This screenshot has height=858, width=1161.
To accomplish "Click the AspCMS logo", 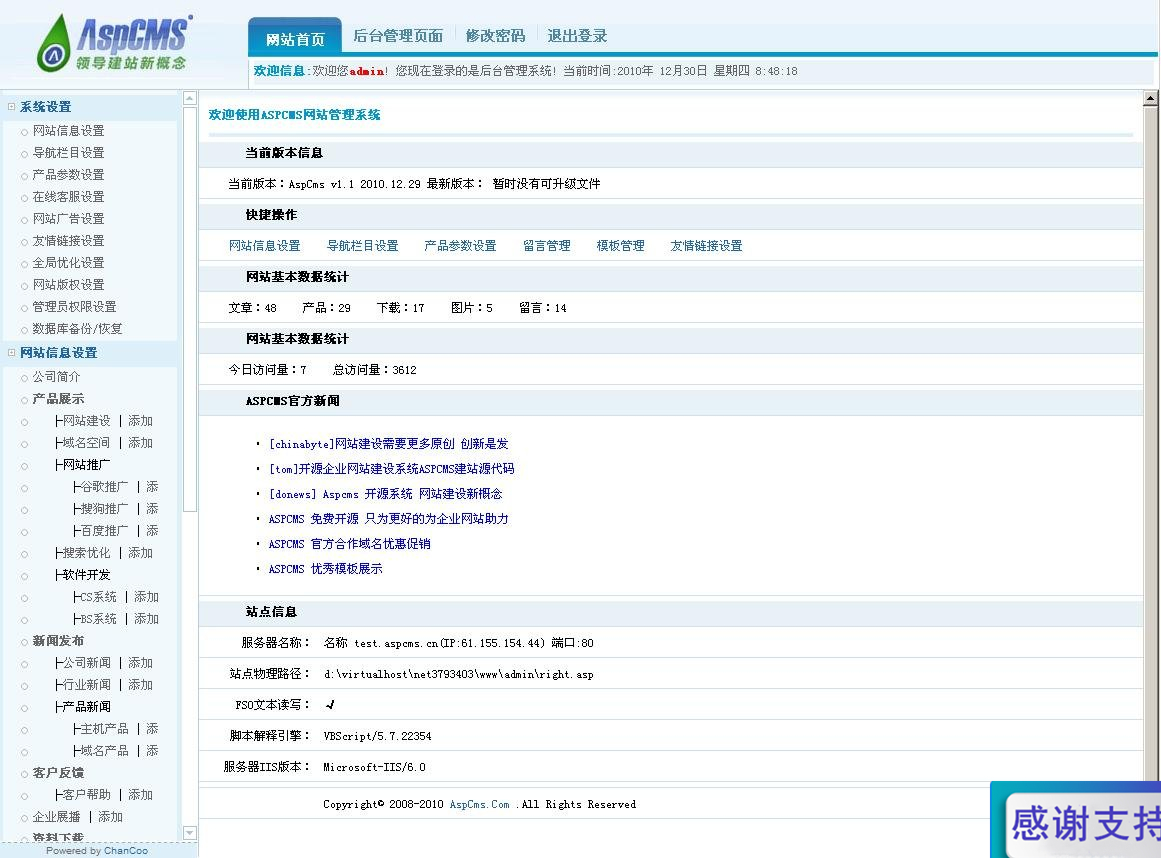I will (114, 43).
